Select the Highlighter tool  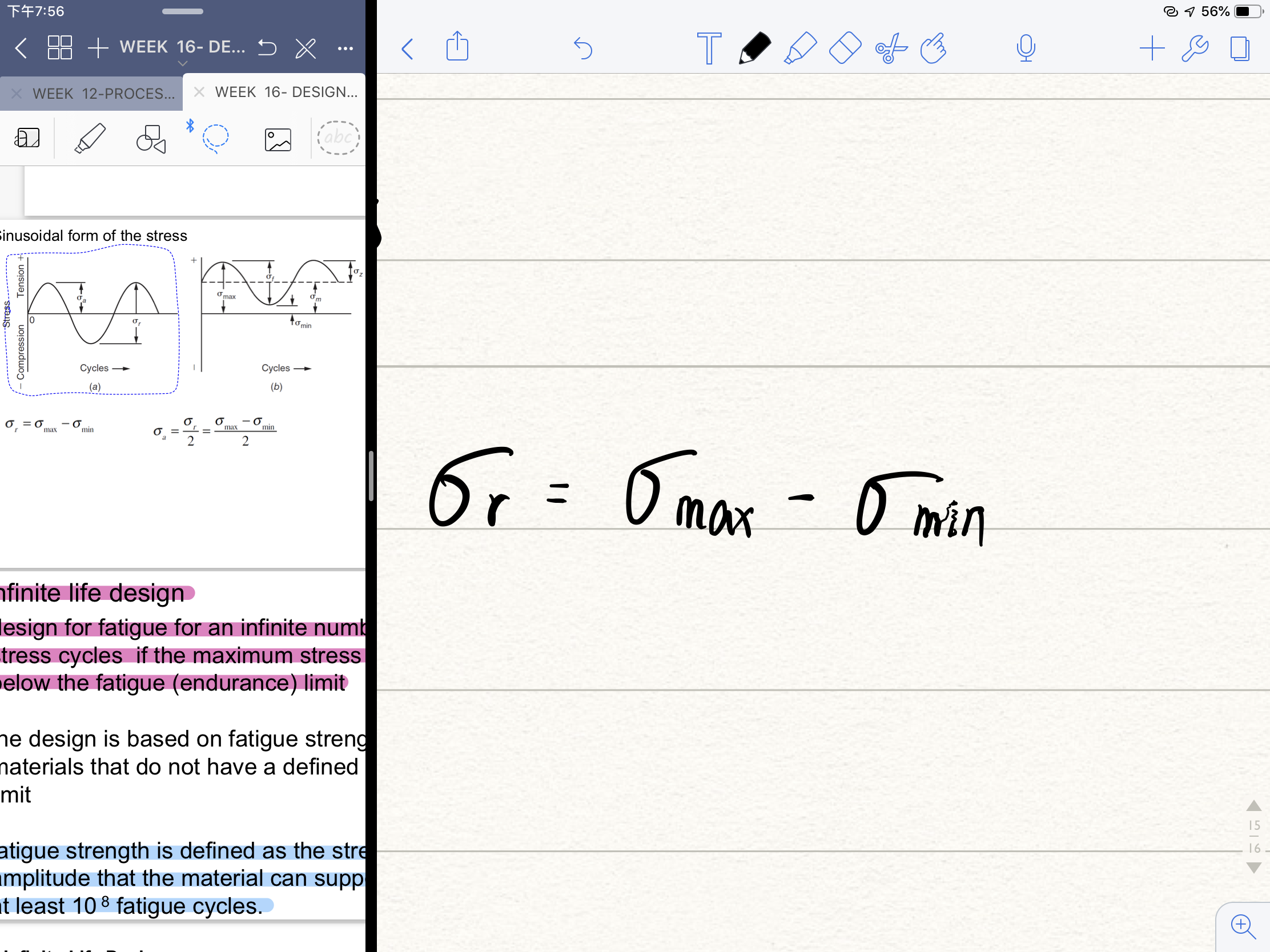799,48
